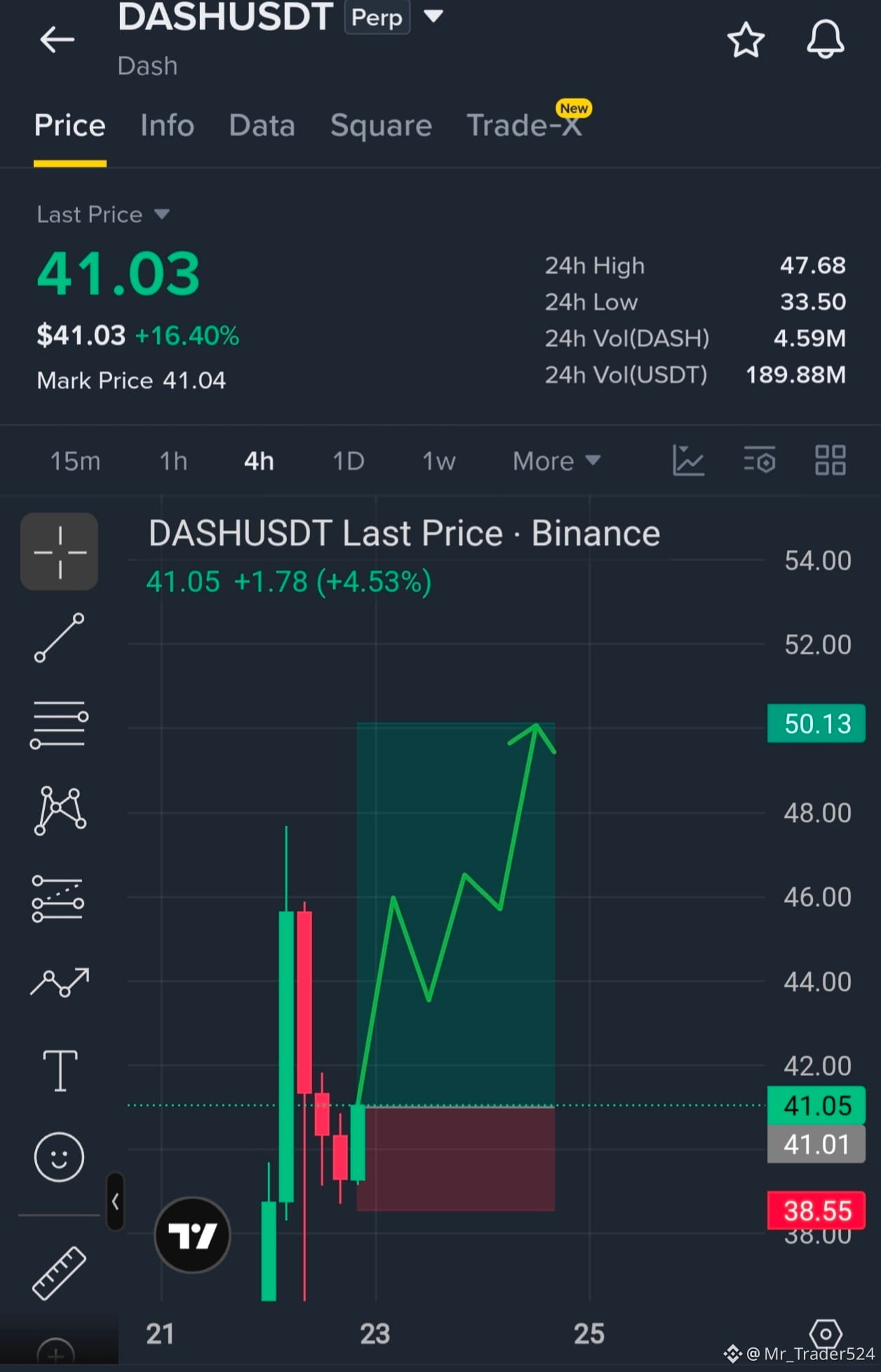Screen dimensions: 881x1372
Task: Click the 50.13 target price label
Action: [x=816, y=723]
